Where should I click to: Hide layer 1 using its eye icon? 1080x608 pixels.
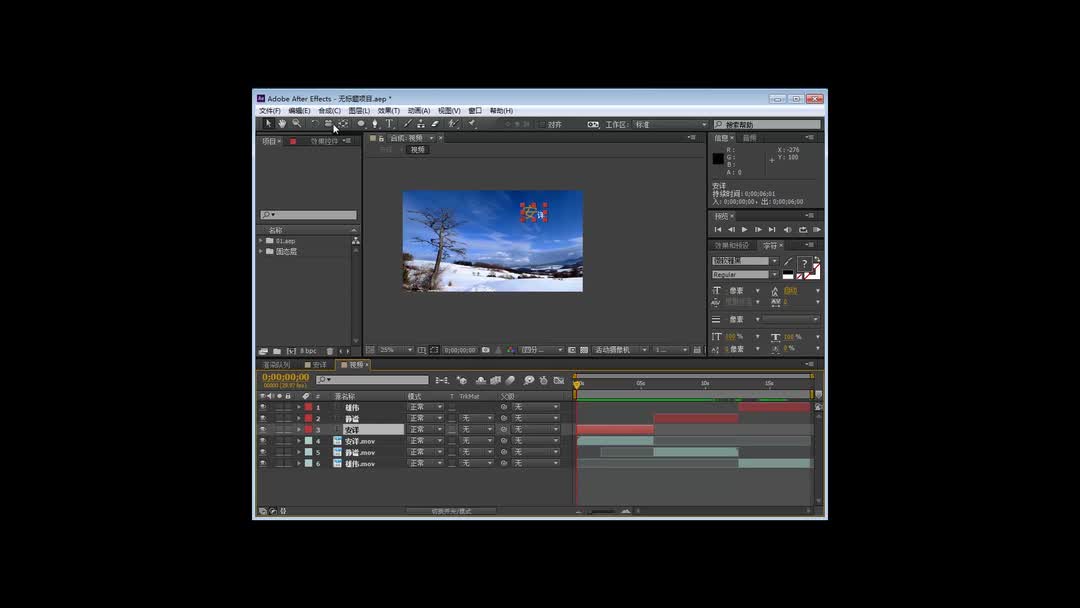(x=262, y=407)
